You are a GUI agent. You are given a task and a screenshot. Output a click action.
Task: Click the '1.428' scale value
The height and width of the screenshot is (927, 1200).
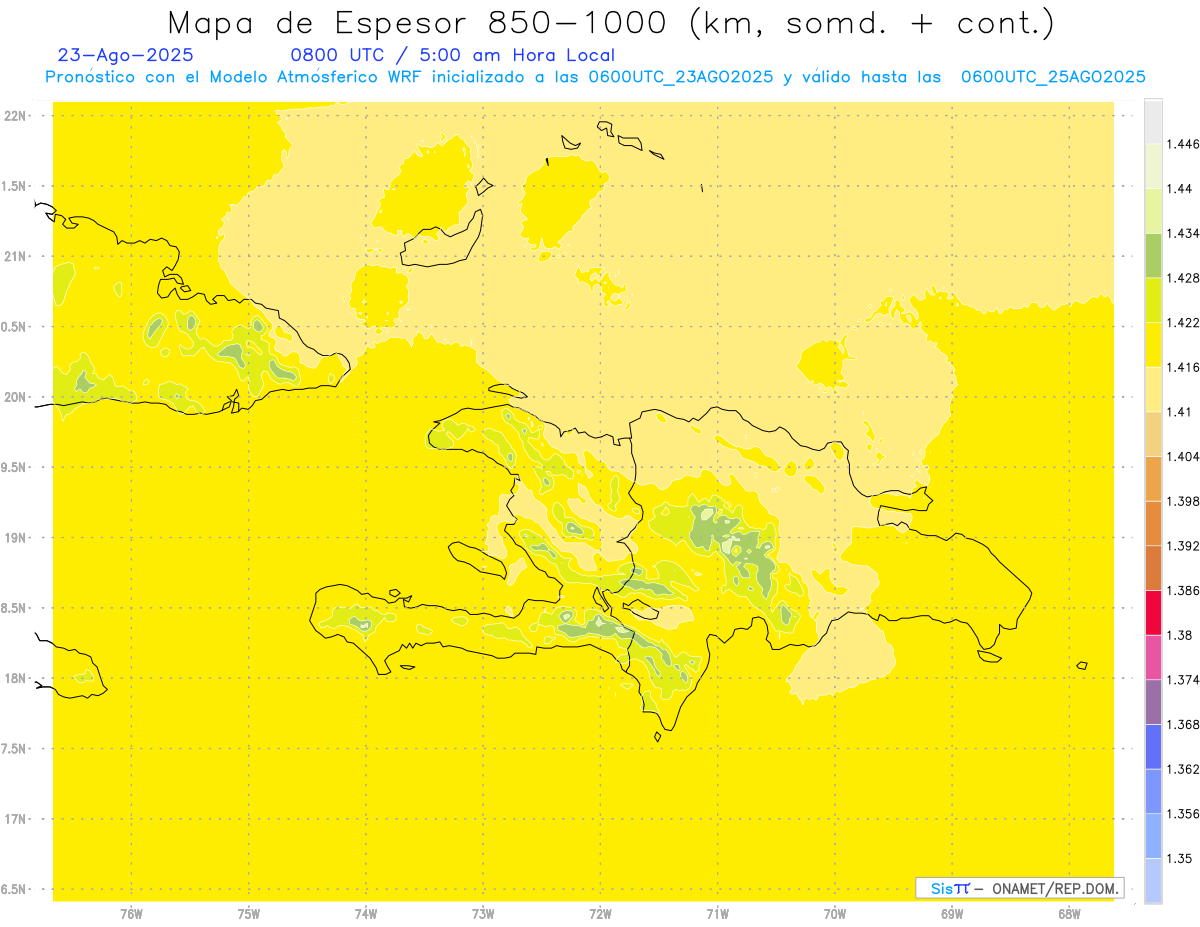click(x=1183, y=278)
